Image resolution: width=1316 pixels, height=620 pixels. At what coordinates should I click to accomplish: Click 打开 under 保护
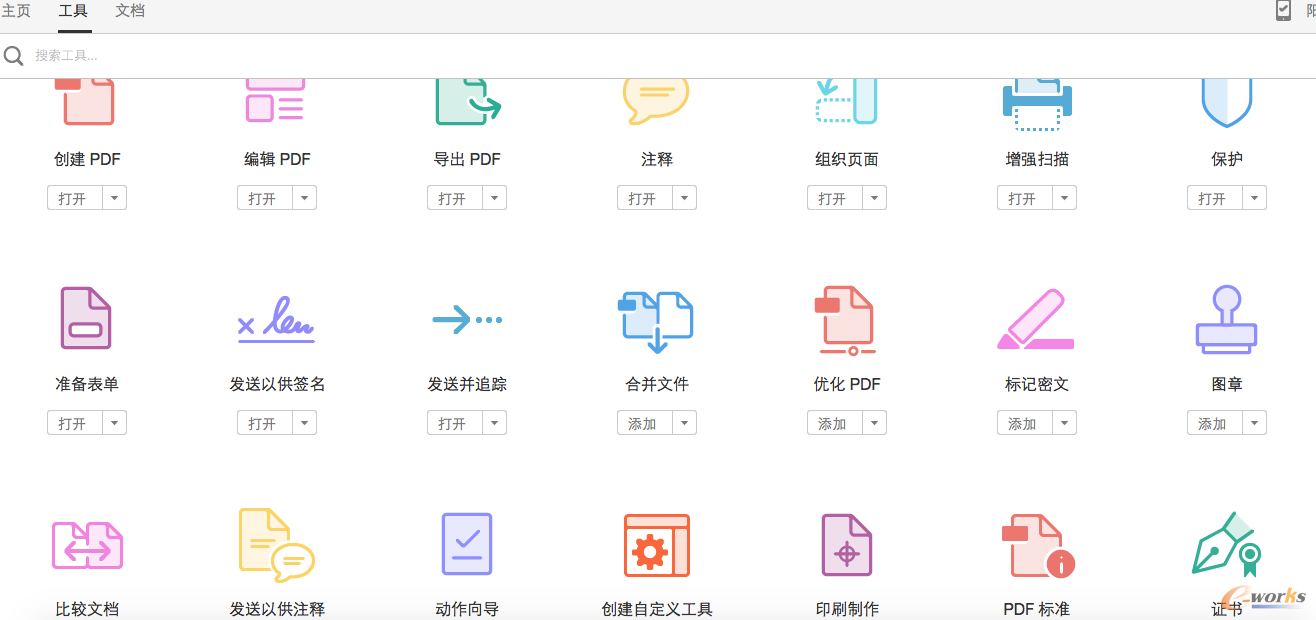coord(1214,198)
